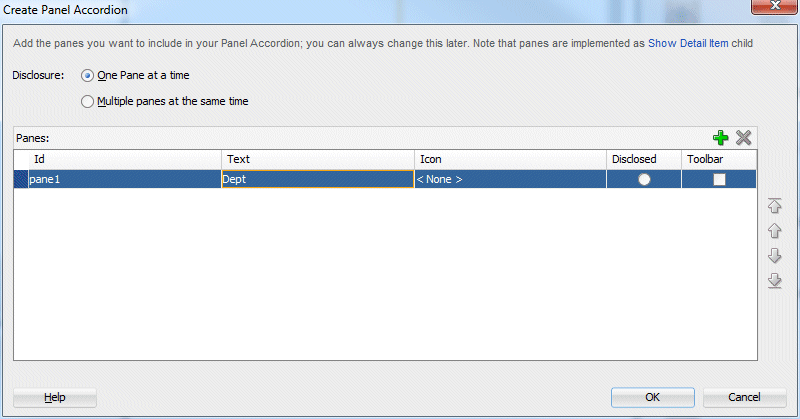Click the Icon column header
This screenshot has width=800, height=419.
(510, 159)
